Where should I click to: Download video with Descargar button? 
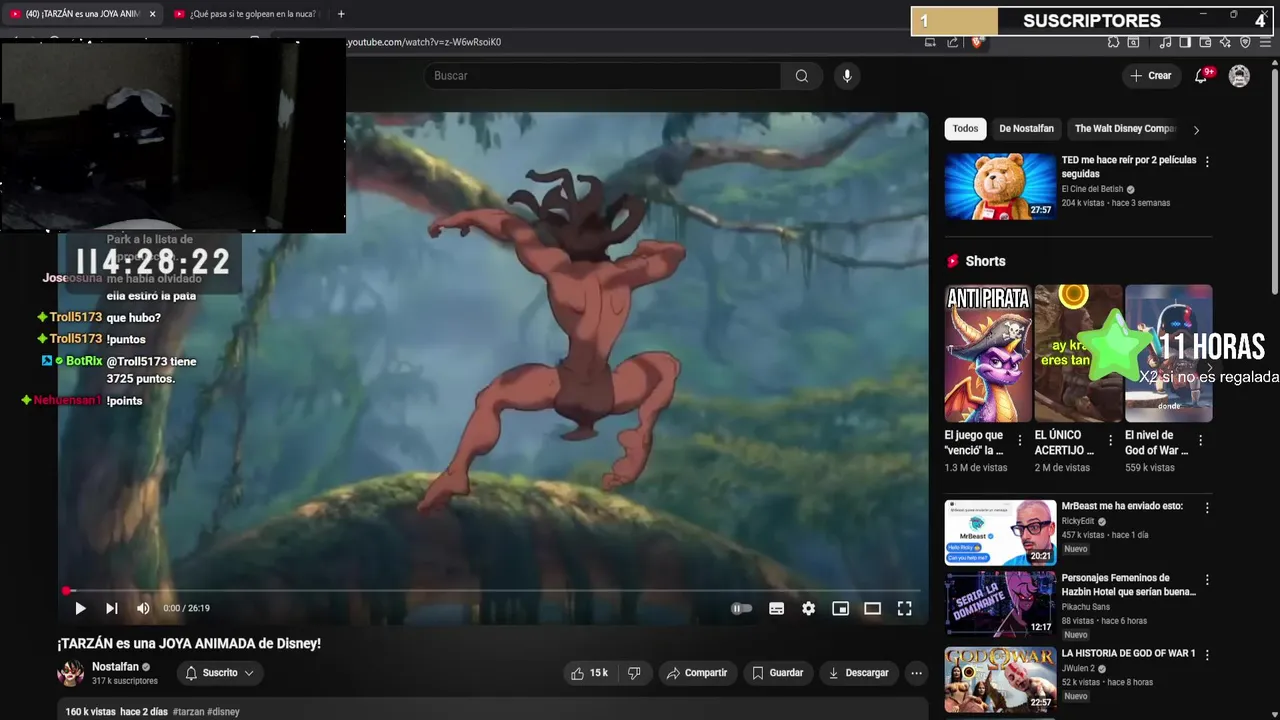pos(858,673)
